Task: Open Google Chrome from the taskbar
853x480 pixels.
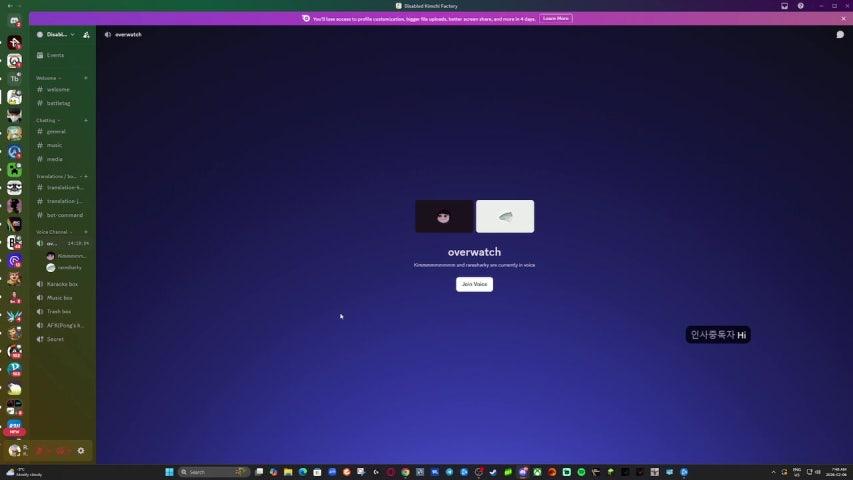Action: tap(405, 472)
